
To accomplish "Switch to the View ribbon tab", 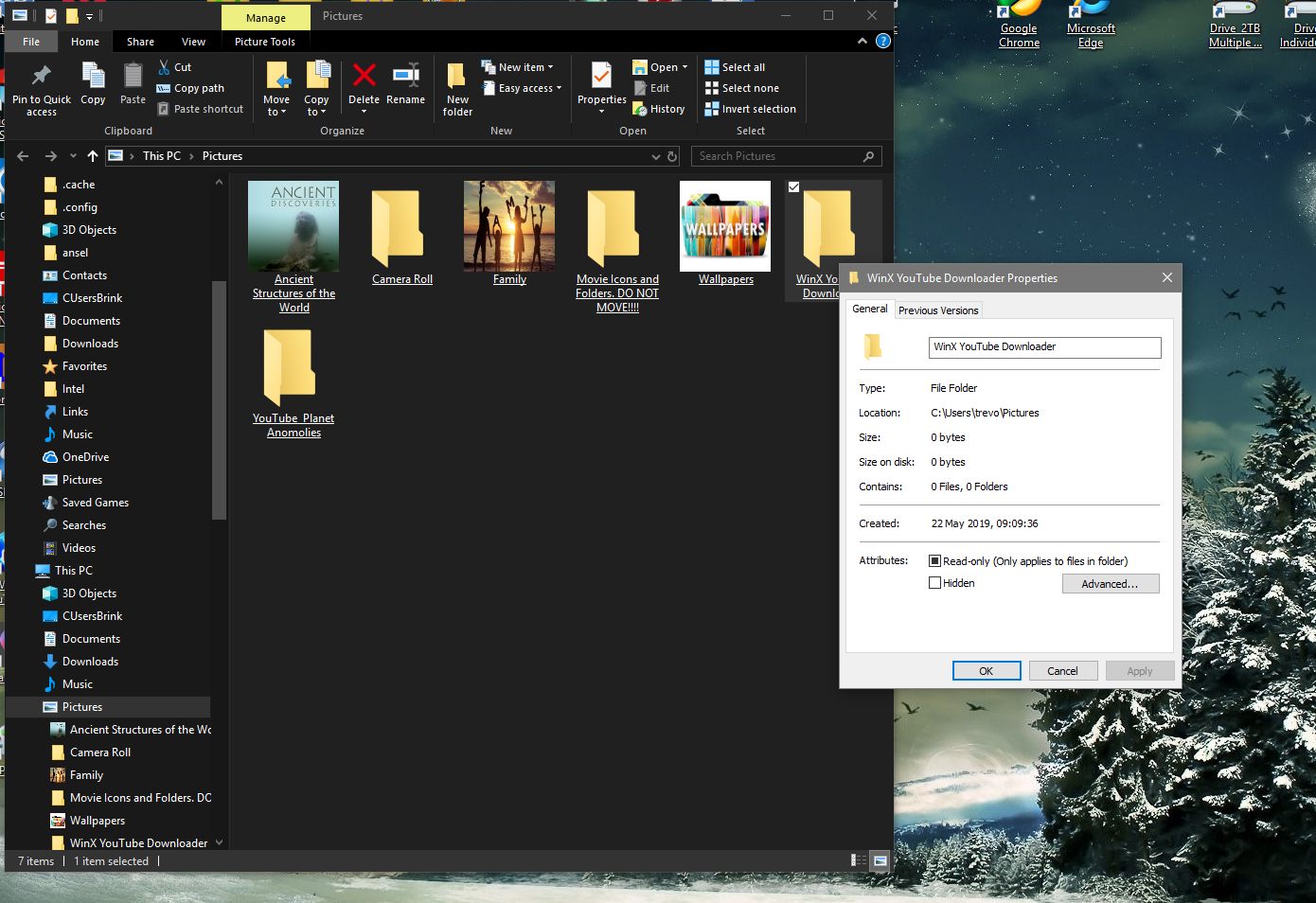I will click(x=193, y=42).
